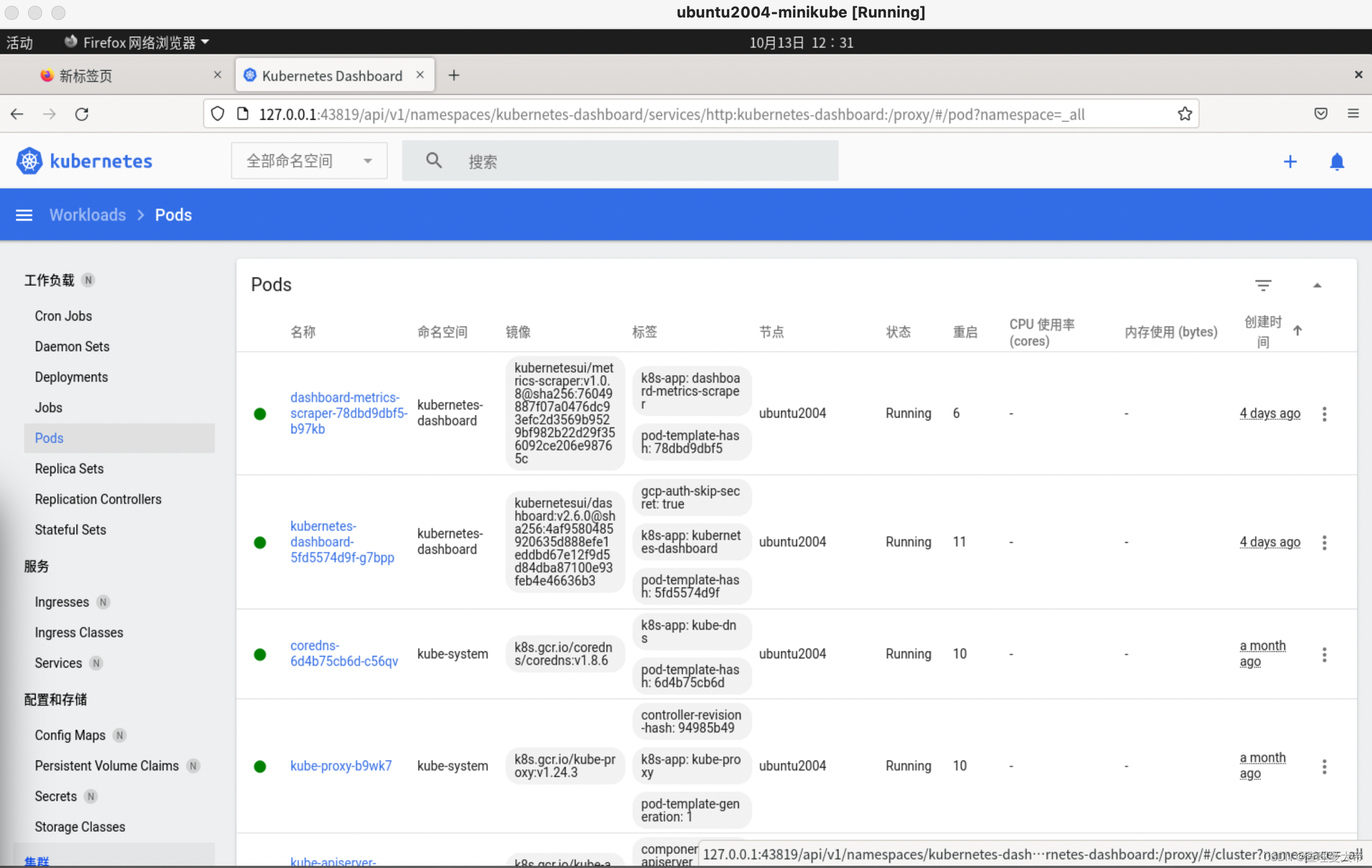Open the notifications bell

pyautogui.click(x=1337, y=161)
